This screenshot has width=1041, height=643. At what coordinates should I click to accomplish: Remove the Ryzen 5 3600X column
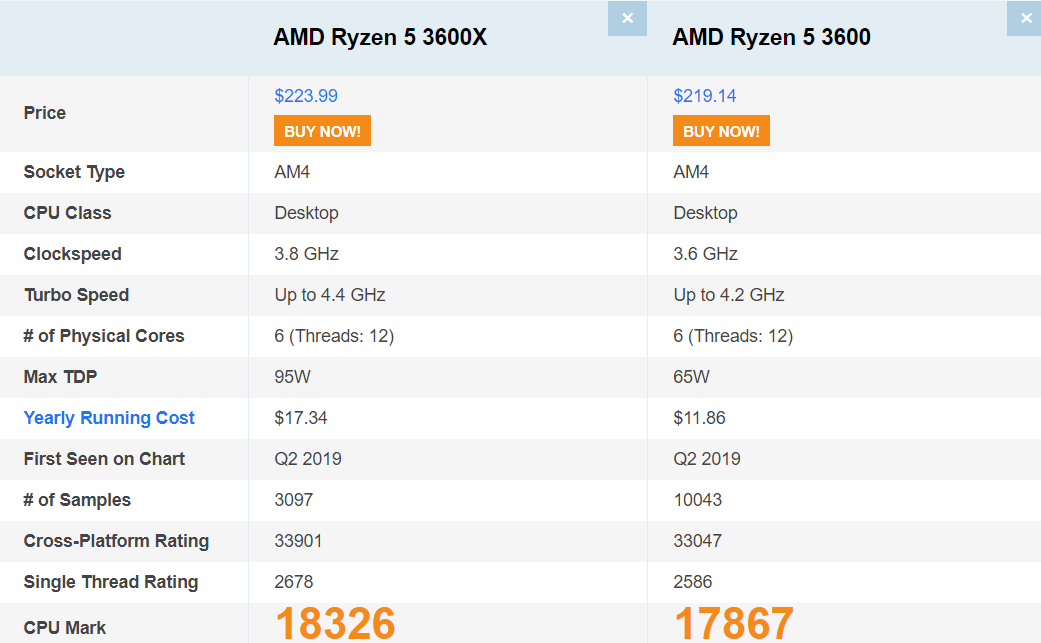click(627, 19)
